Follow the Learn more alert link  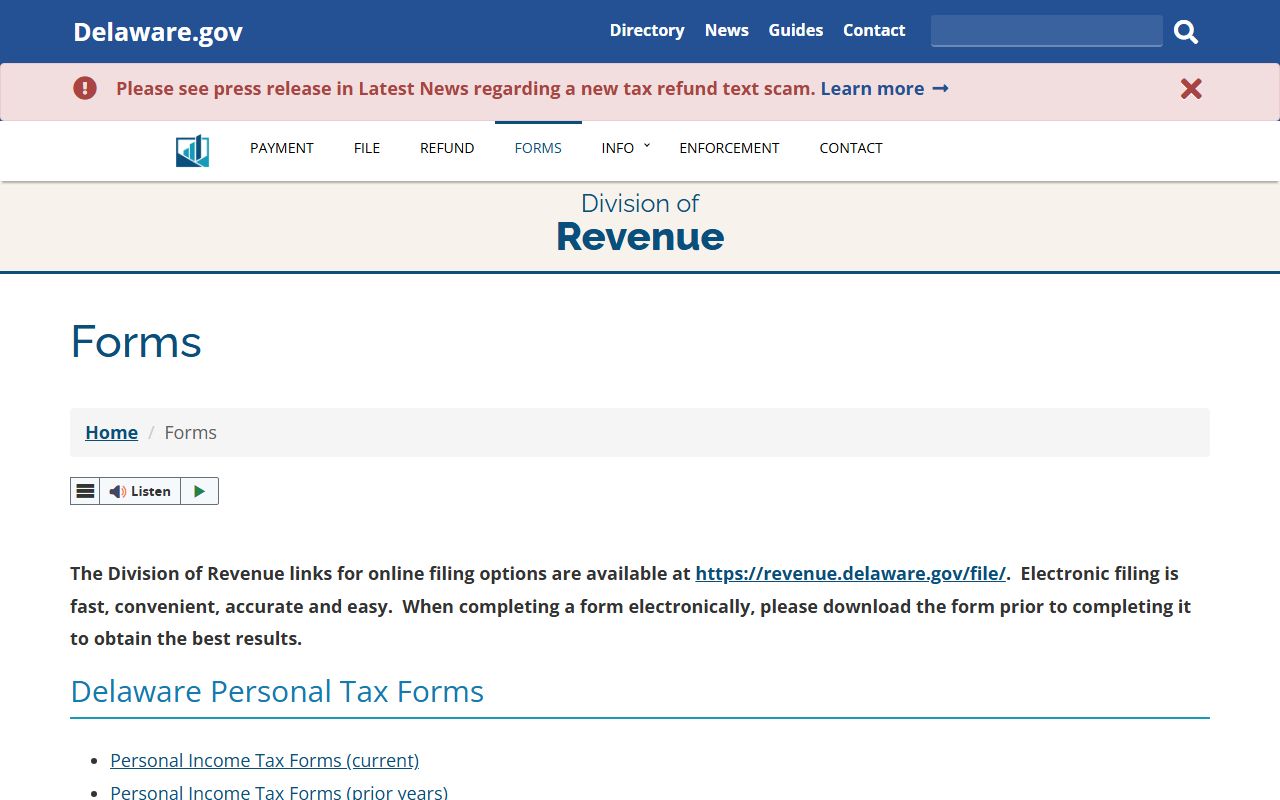click(x=885, y=89)
